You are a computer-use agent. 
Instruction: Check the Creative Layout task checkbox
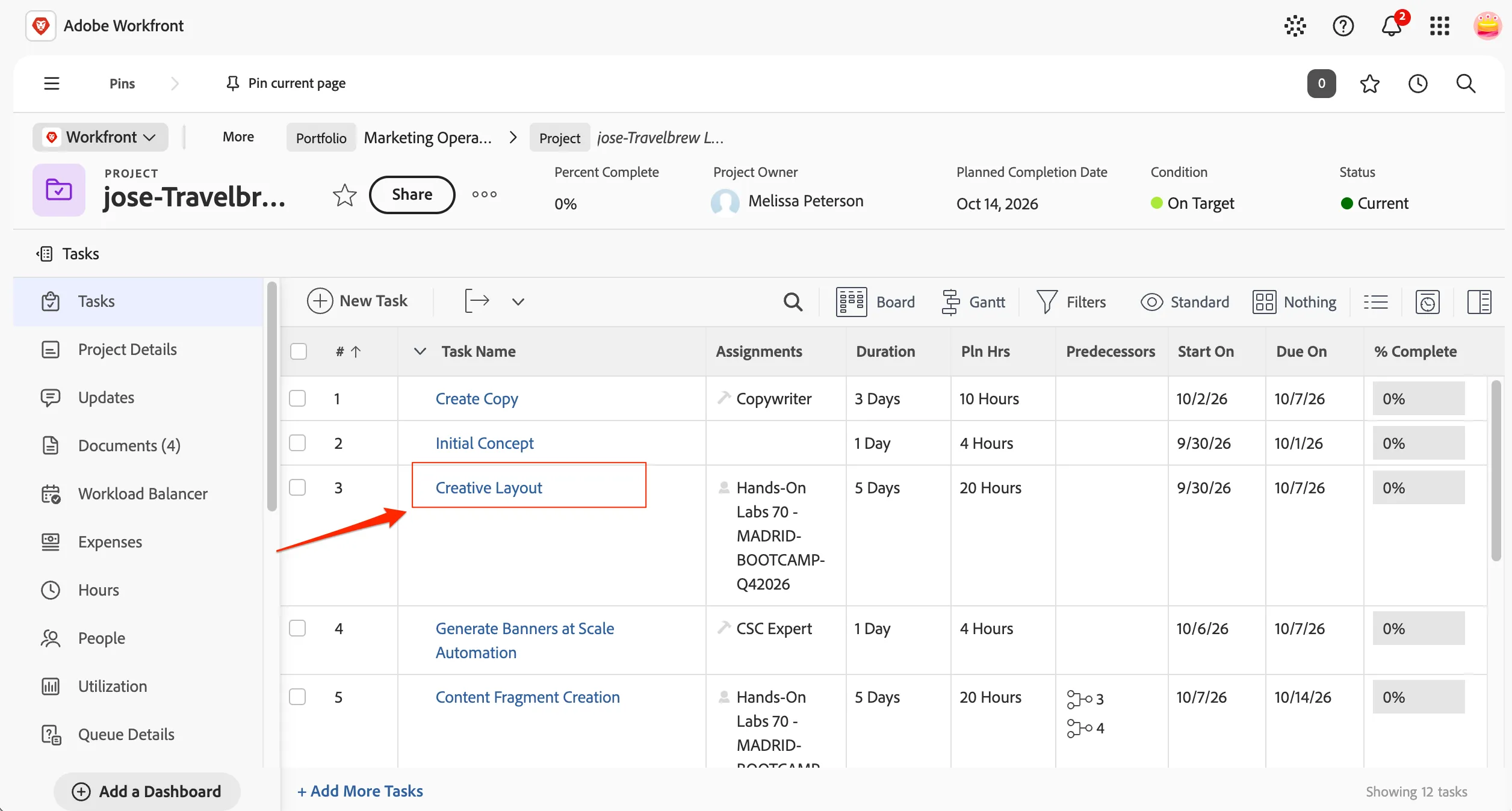tap(297, 487)
